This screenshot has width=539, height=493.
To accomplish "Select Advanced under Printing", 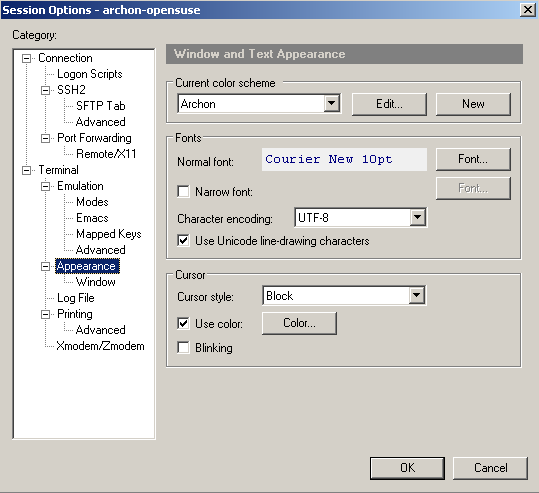I will point(100,330).
